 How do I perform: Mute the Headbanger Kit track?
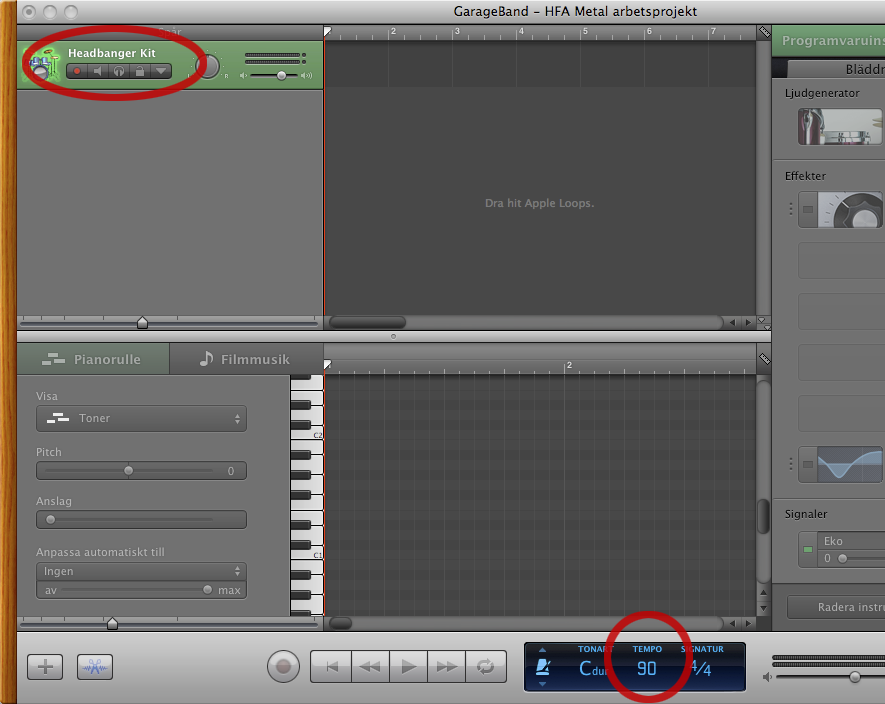click(98, 71)
